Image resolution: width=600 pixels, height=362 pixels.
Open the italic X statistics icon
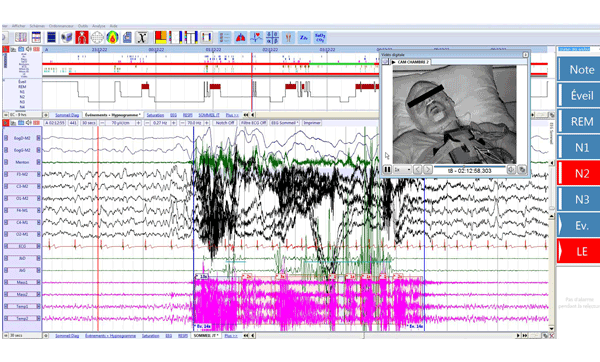pos(142,37)
